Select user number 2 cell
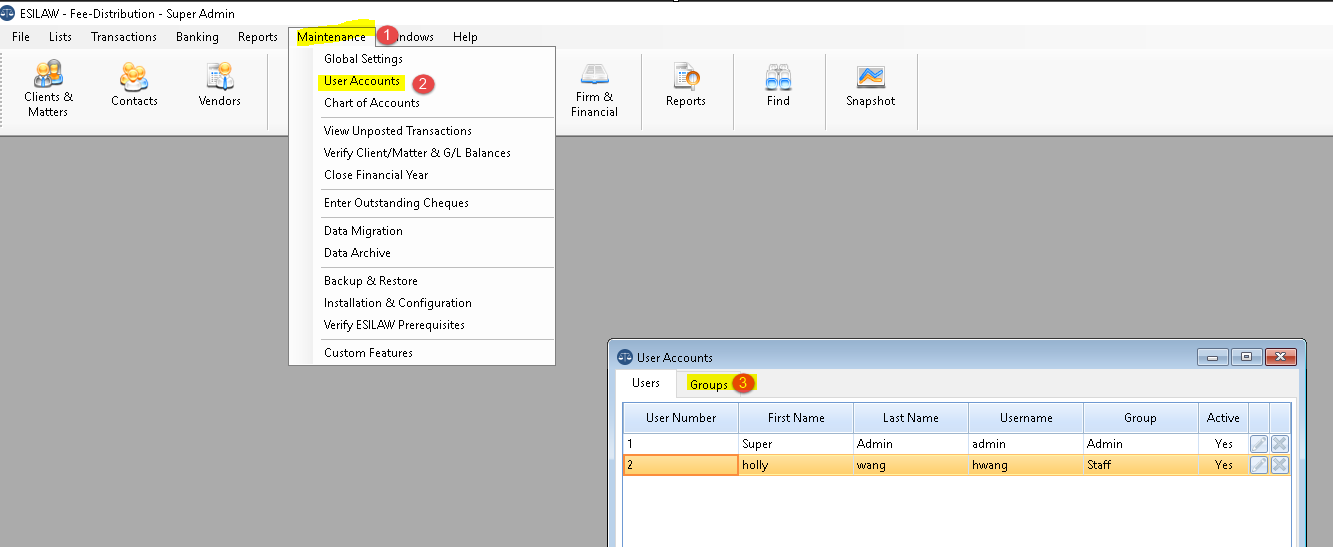Viewport: 1333px width, 547px height. click(681, 465)
